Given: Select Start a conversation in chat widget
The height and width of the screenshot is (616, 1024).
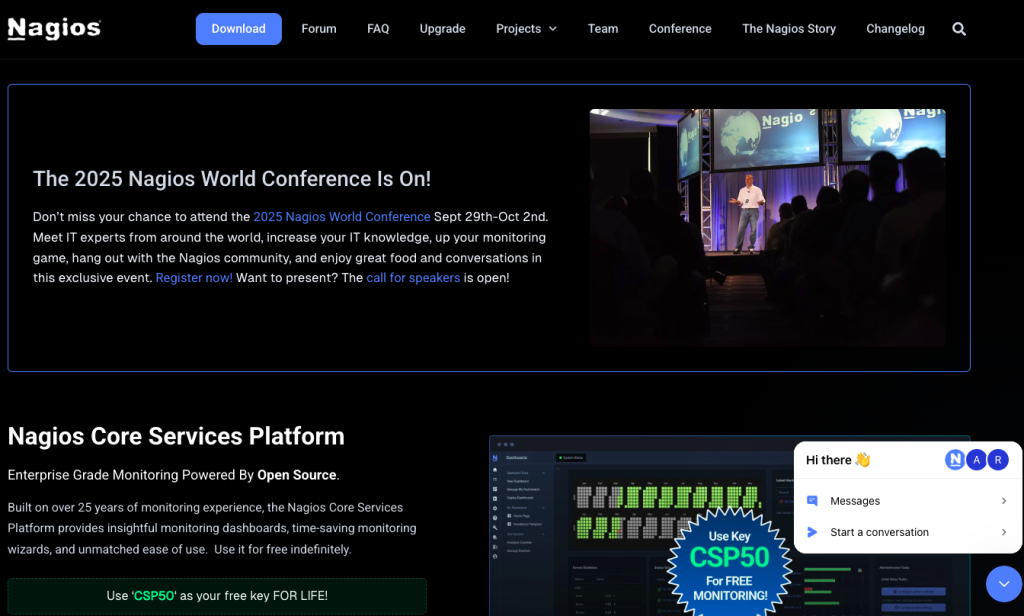Looking at the screenshot, I should tap(907, 532).
